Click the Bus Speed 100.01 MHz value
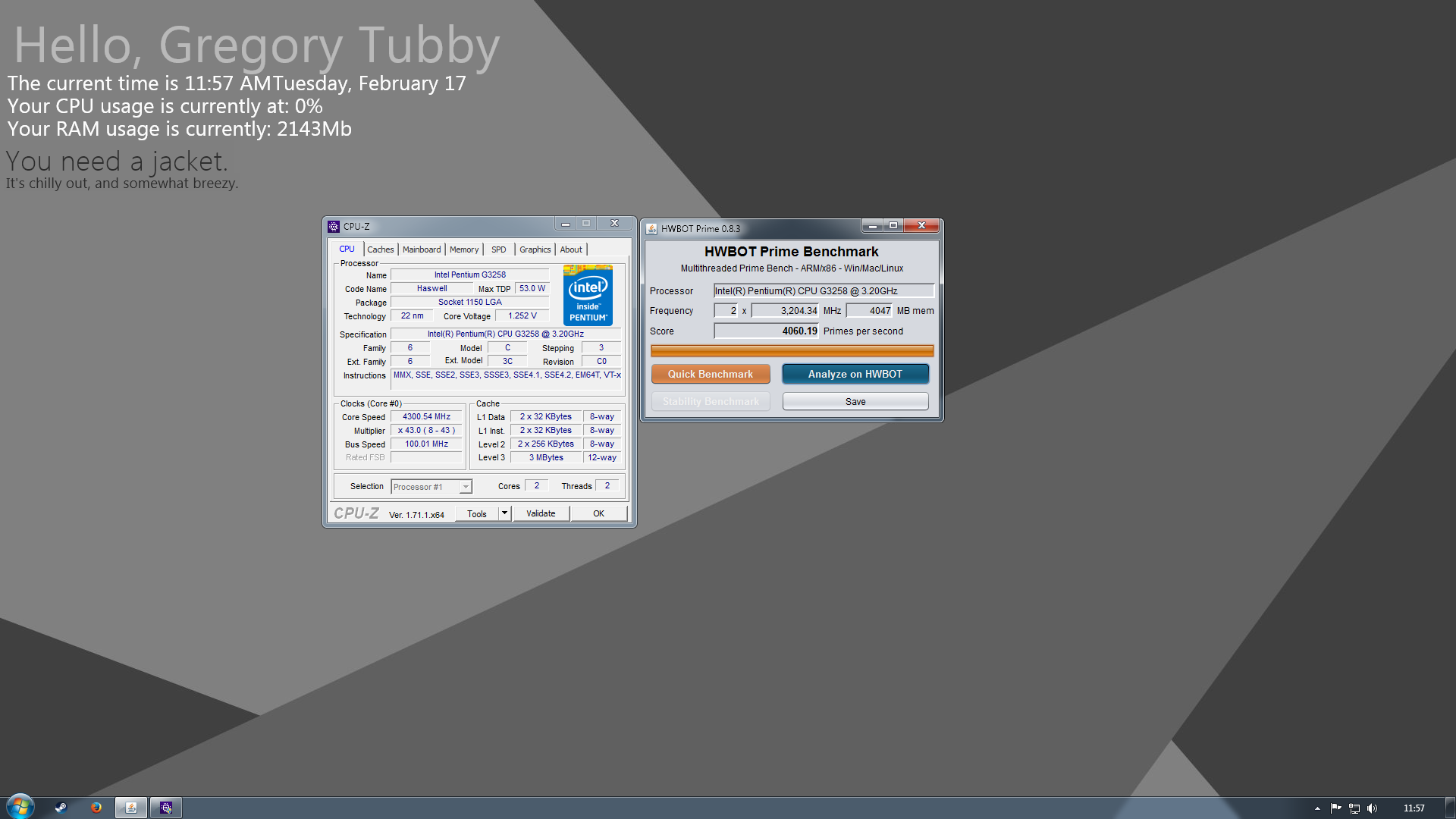 [x=426, y=444]
